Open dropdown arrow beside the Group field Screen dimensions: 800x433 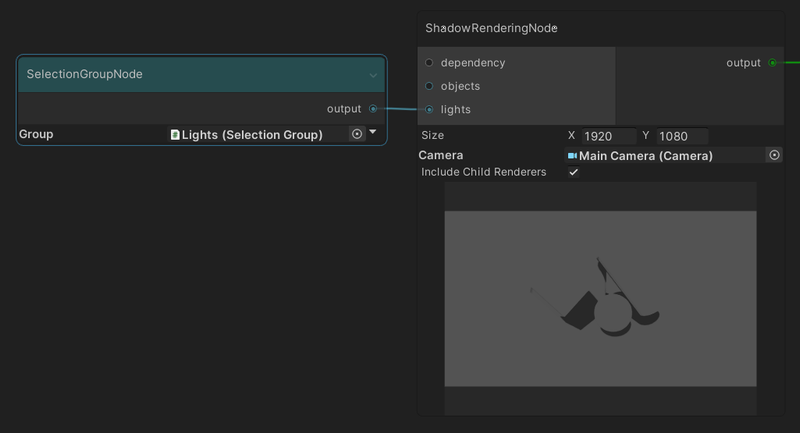coord(373,132)
